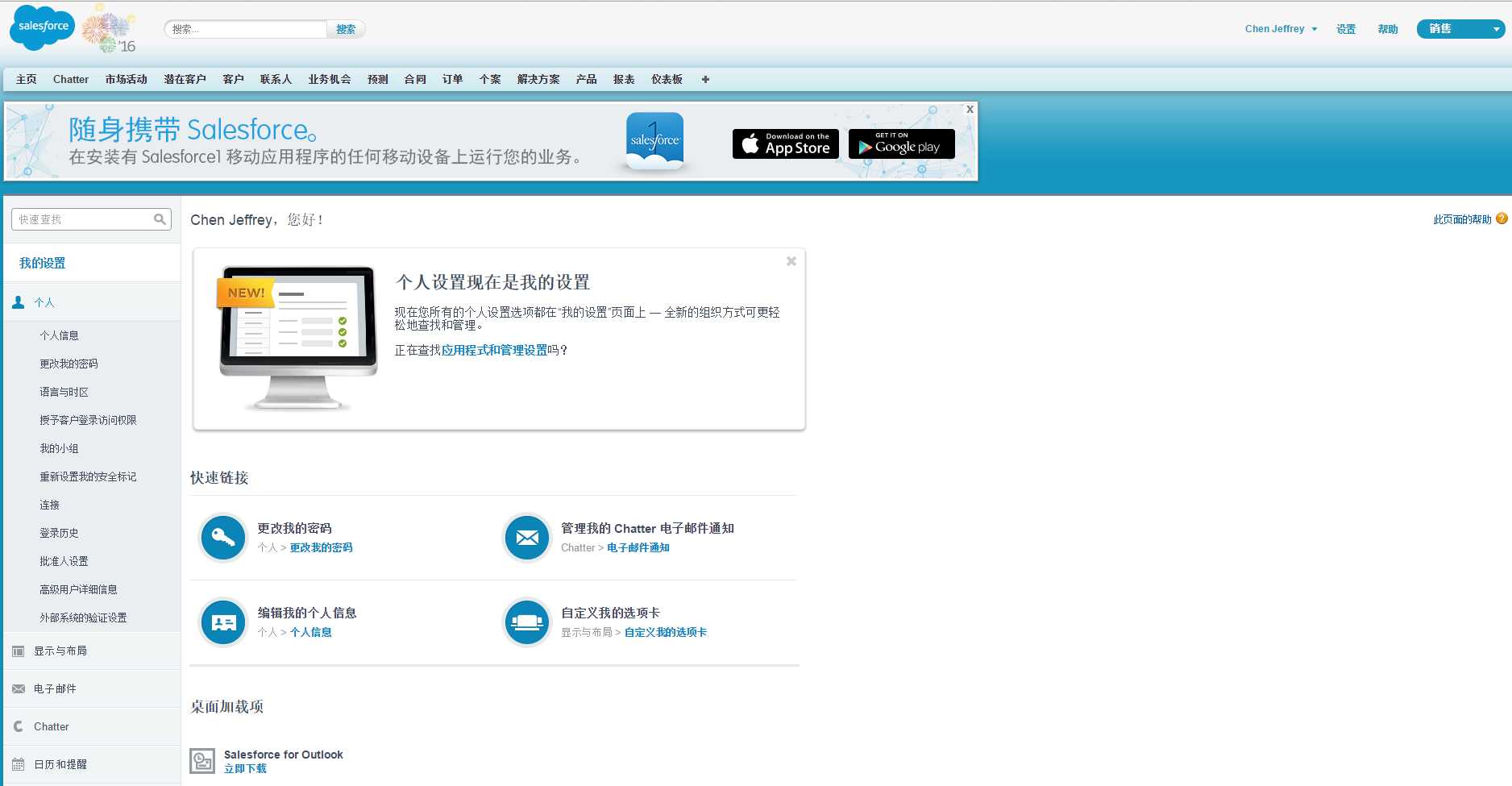Open the page help question mark icon
1512x786 pixels.
click(x=1502, y=218)
